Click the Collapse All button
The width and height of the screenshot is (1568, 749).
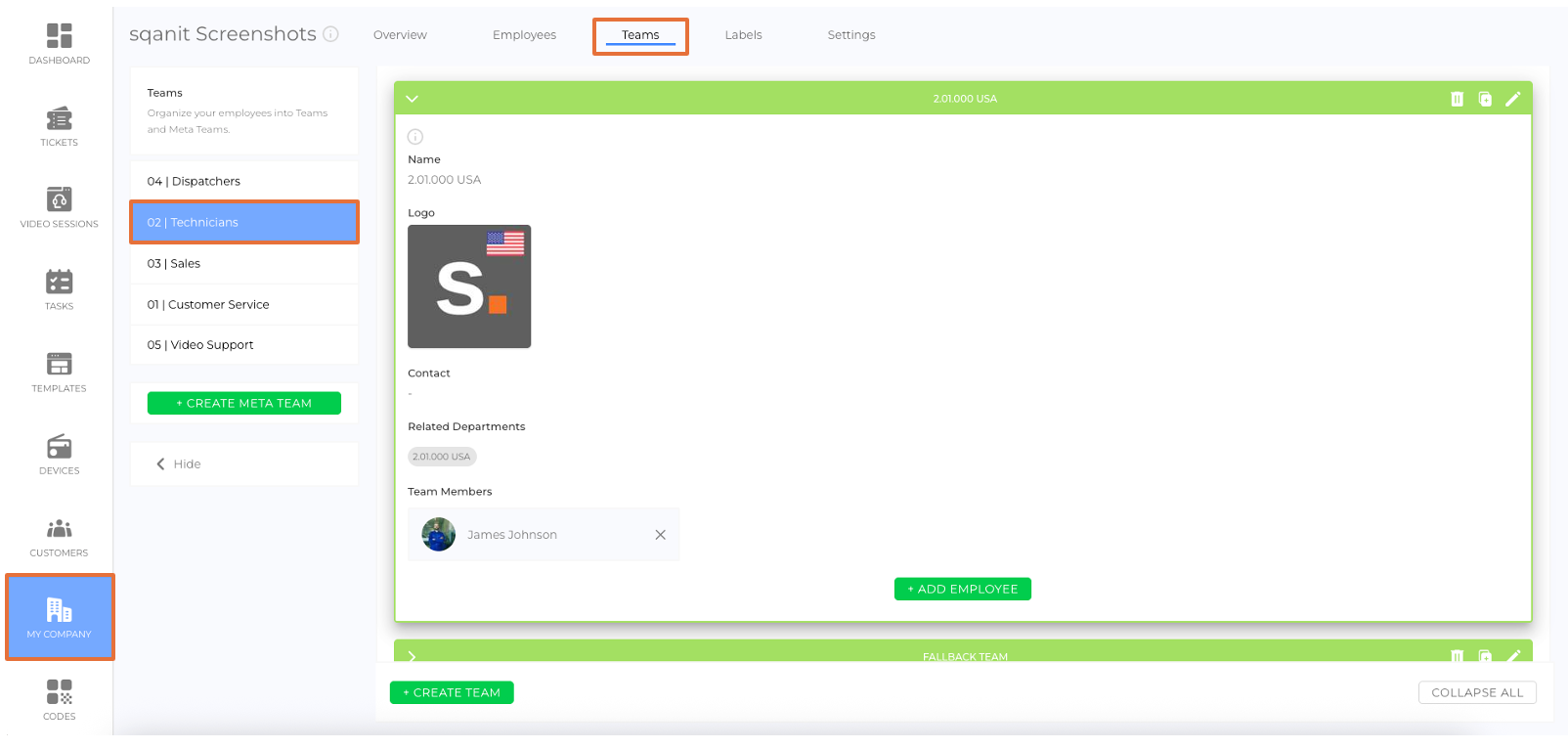[1476, 692]
